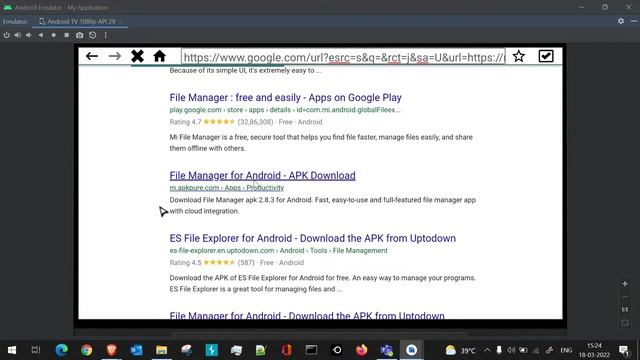Go back with the browser left arrow
This screenshot has width=640, height=360.
92,56
